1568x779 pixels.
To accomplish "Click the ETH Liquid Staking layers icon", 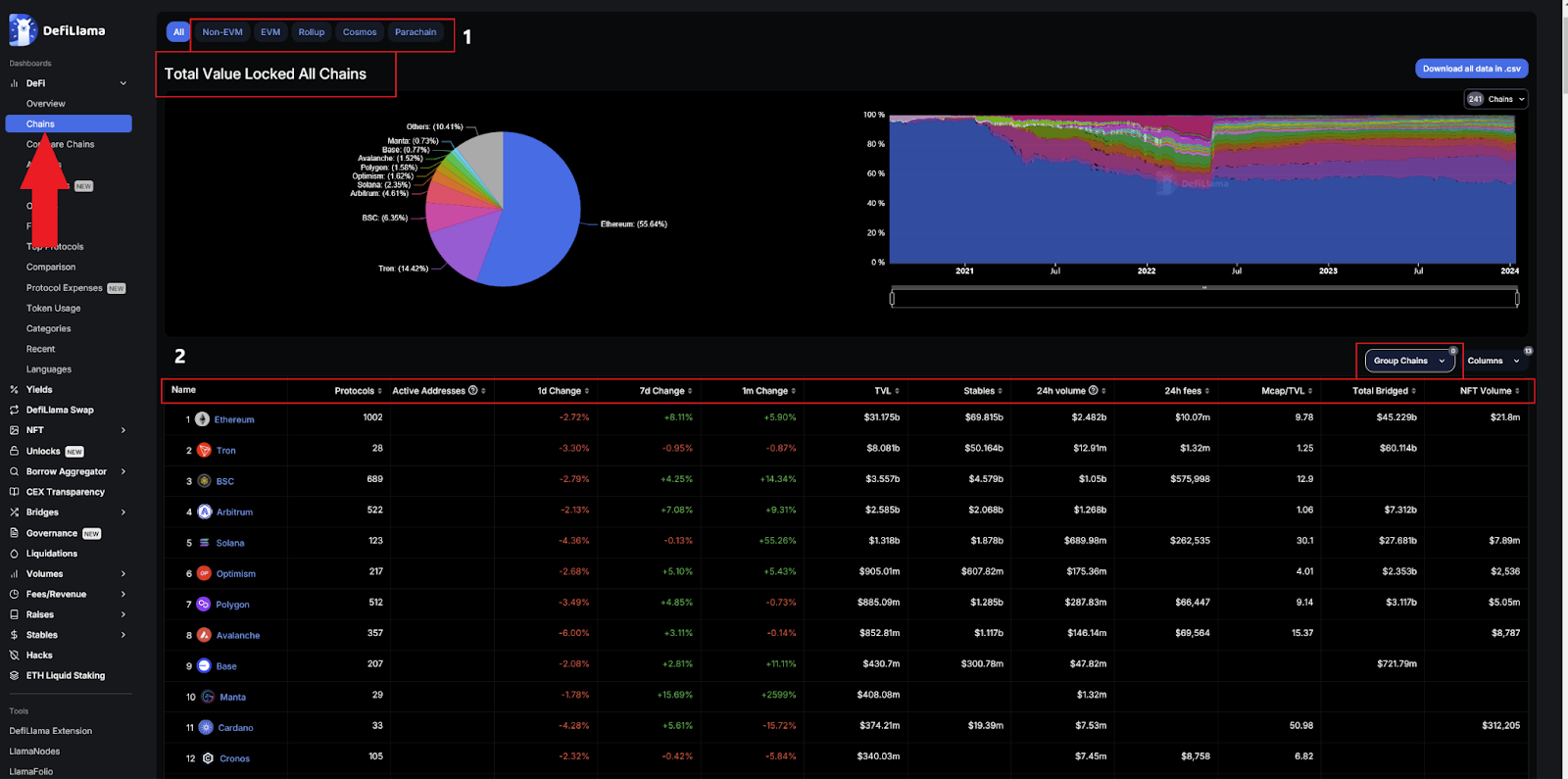I will tap(14, 676).
